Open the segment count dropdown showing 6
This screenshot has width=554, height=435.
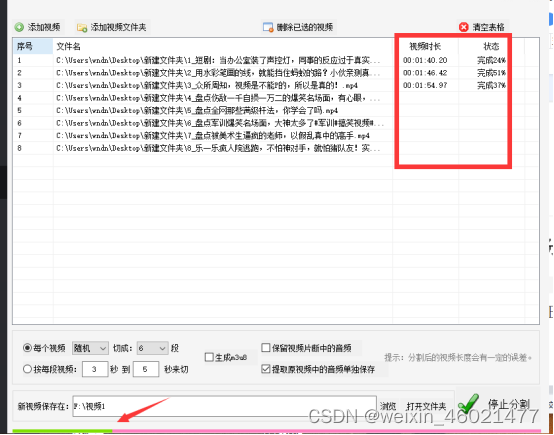pos(152,348)
